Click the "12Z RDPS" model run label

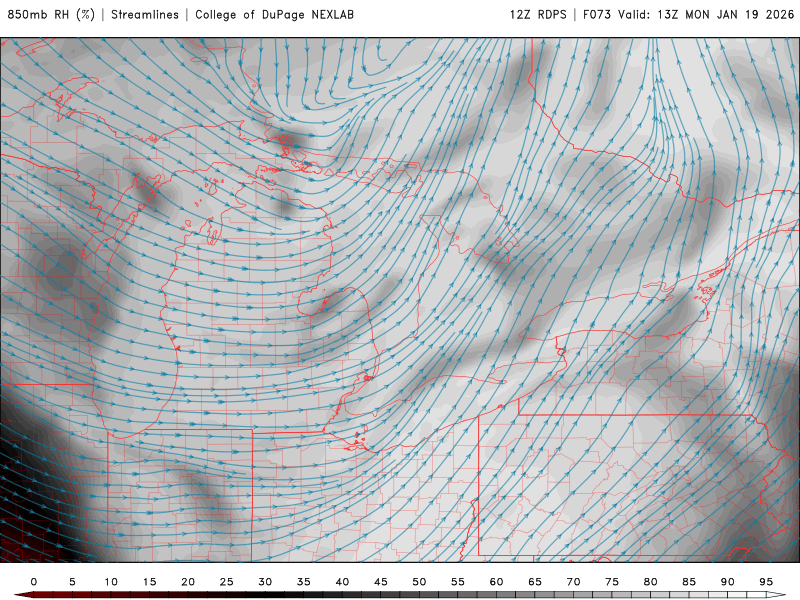tap(538, 14)
